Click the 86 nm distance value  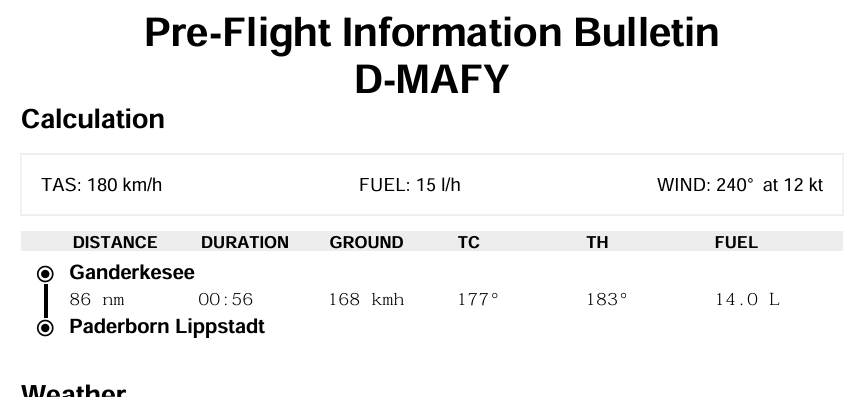pos(97,300)
